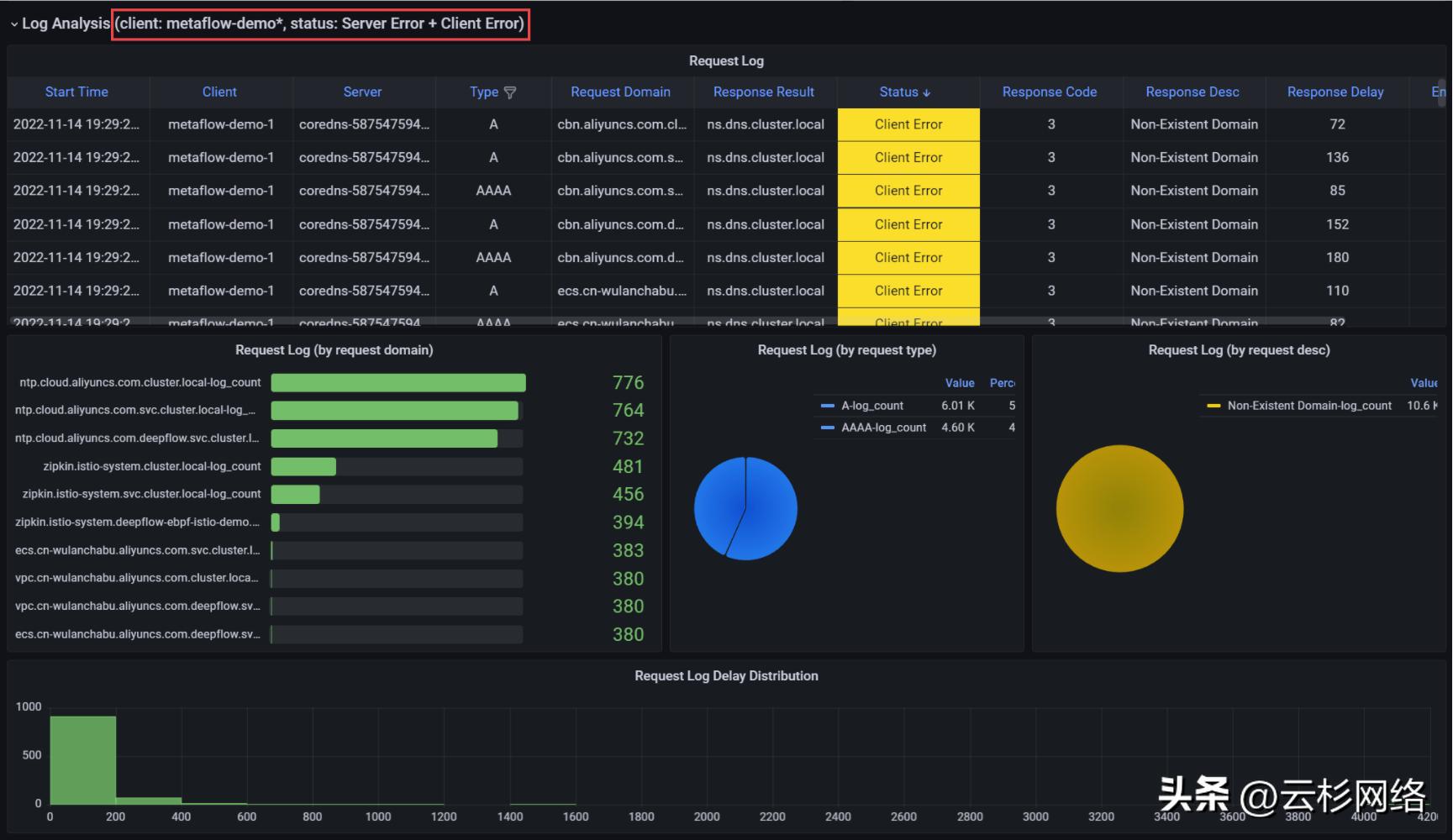Sort by Response Code column header
Image resolution: width=1453 pixels, height=840 pixels.
pos(1050,92)
